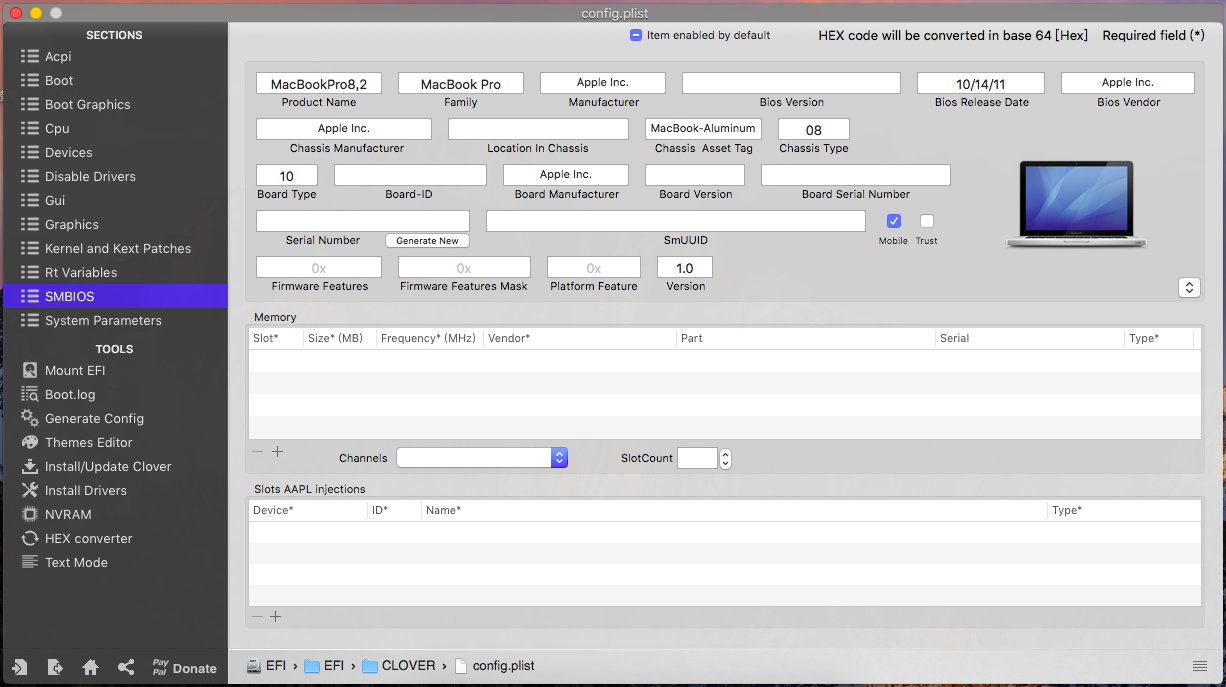This screenshot has width=1226, height=687.
Task: Click config.plist file in the path bar
Action: 494,665
